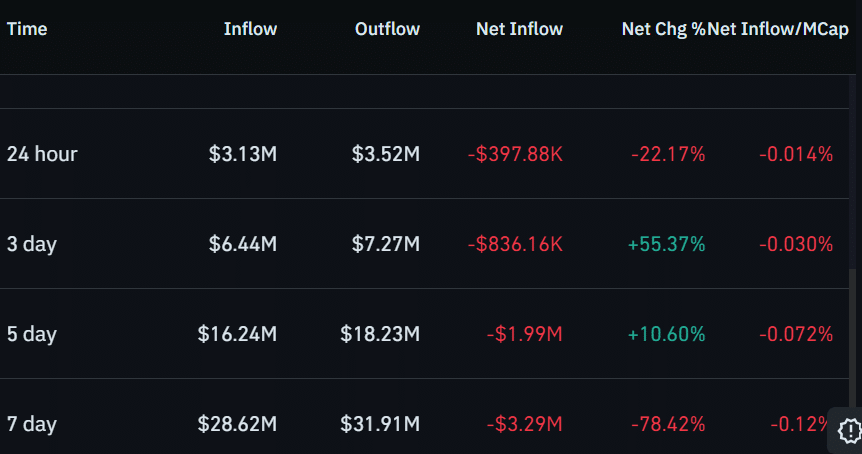Click the Net Chg % column header

tap(664, 29)
